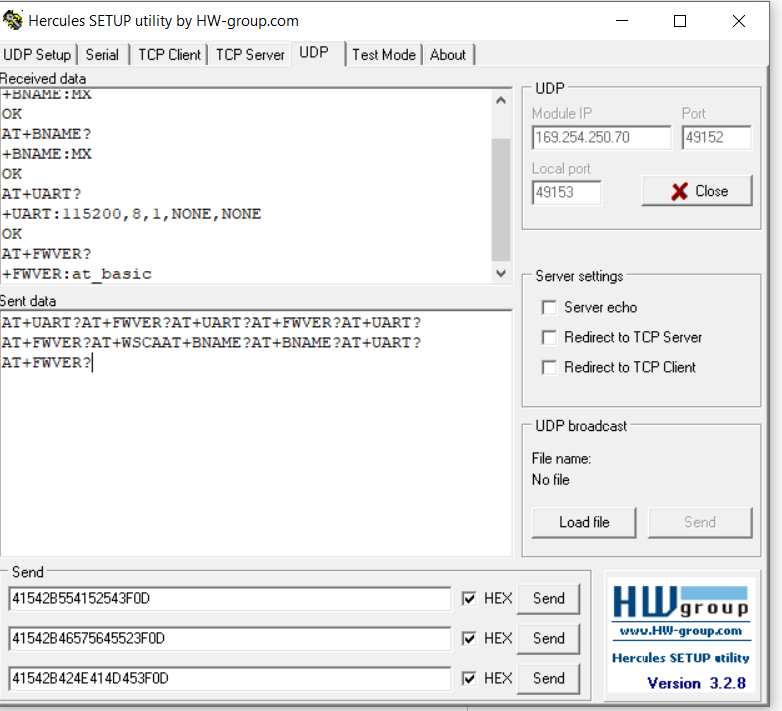Toggle HEX for the 41542B46575645523F0D row

[469, 638]
